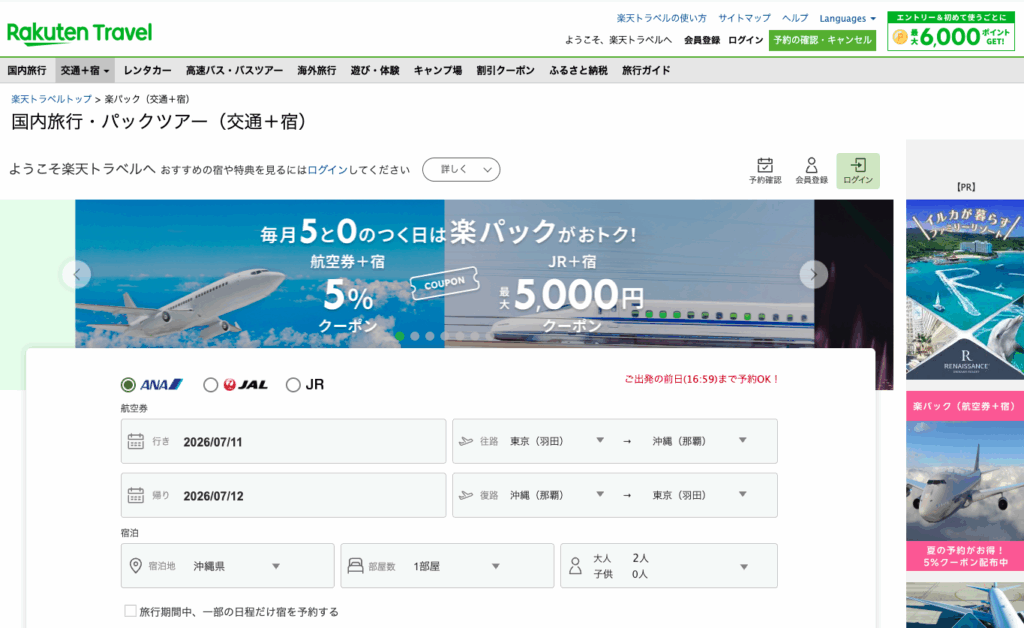This screenshot has height=628, width=1024.
Task: Open the 宿泊地 沖縄県 dropdown
Action: [x=227, y=565]
